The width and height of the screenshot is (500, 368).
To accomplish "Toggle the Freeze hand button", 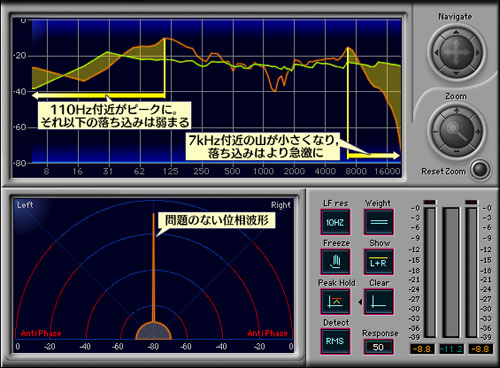I will pos(335,262).
